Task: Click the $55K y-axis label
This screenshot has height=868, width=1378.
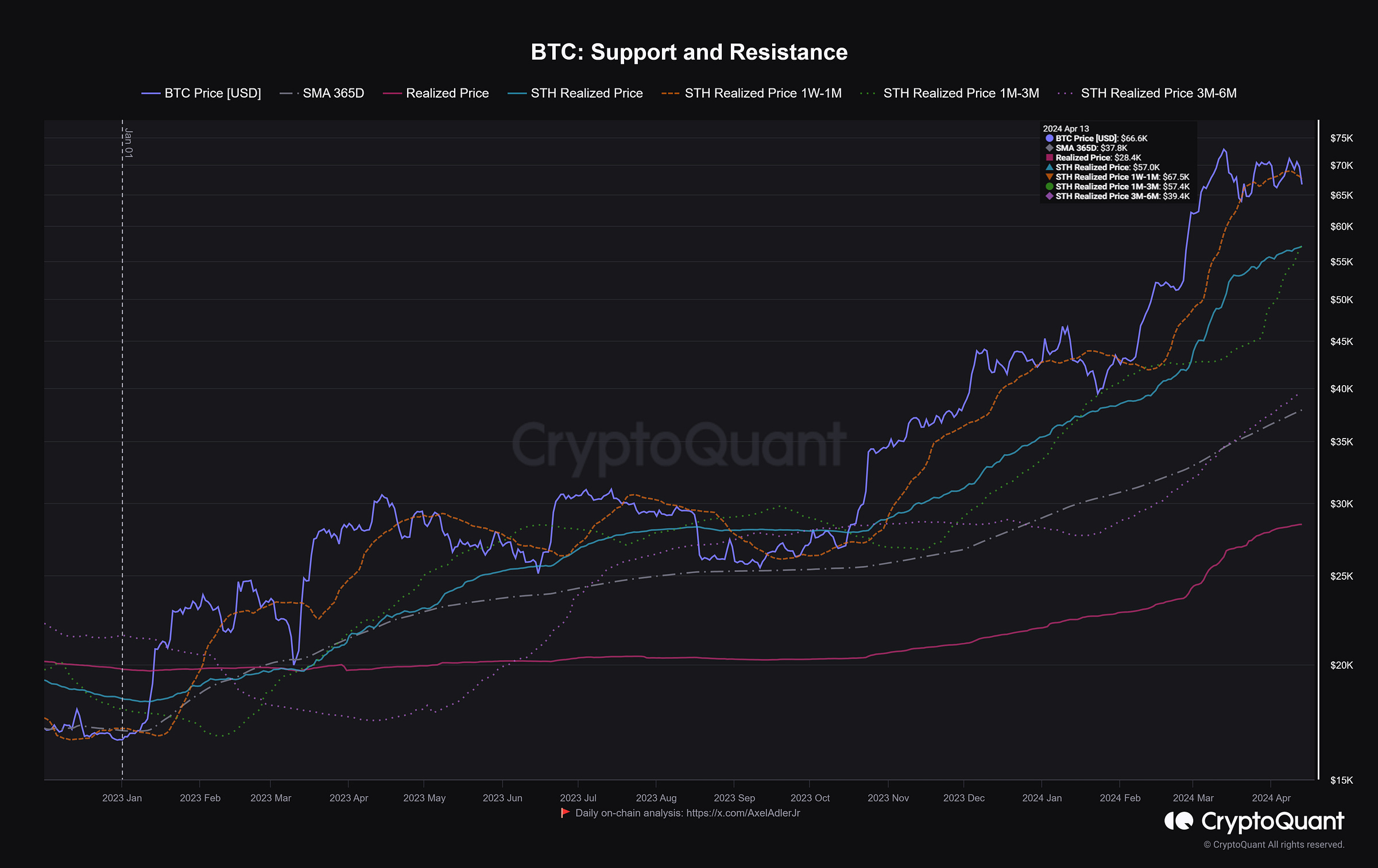Action: (x=1341, y=262)
